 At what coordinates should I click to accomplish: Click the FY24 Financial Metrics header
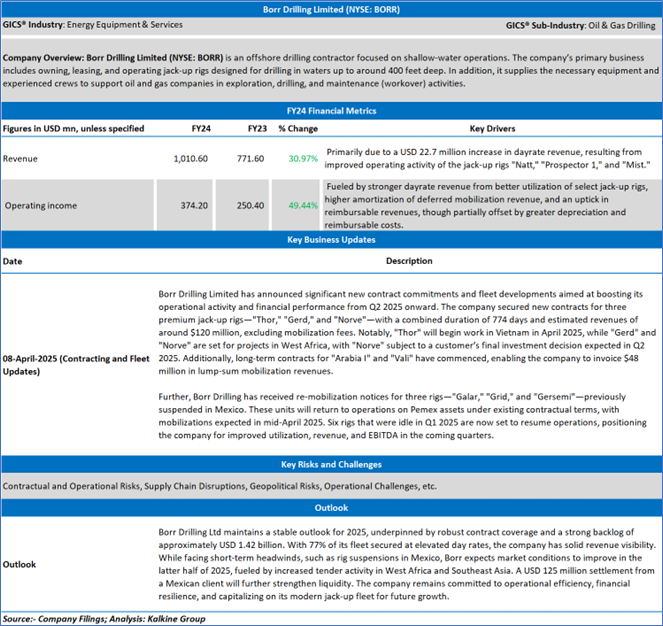click(x=331, y=111)
